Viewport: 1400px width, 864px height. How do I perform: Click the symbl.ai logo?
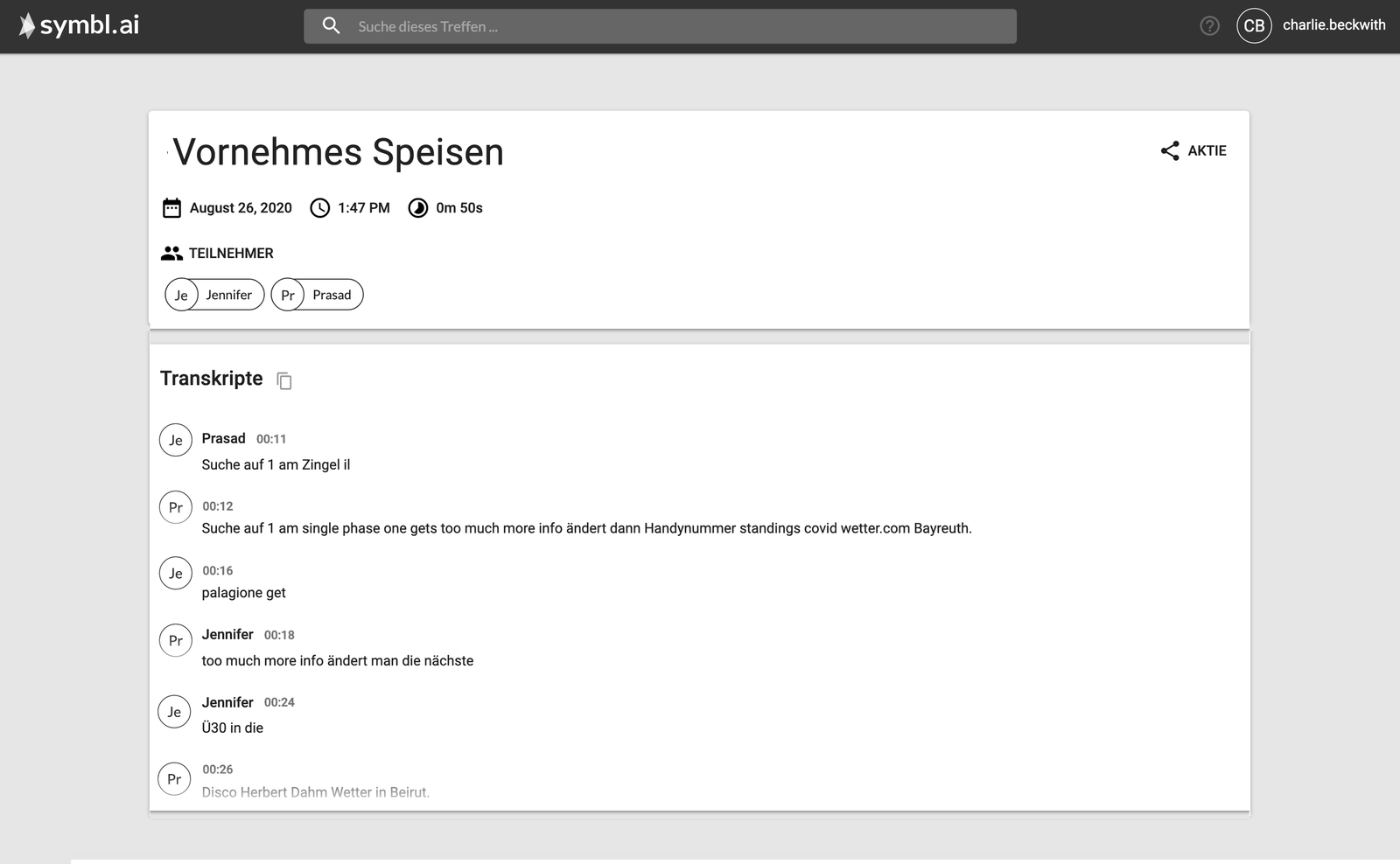(79, 25)
